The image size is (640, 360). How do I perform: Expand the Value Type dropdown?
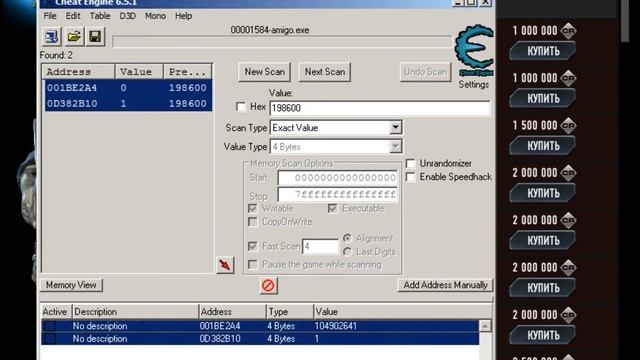coord(395,147)
